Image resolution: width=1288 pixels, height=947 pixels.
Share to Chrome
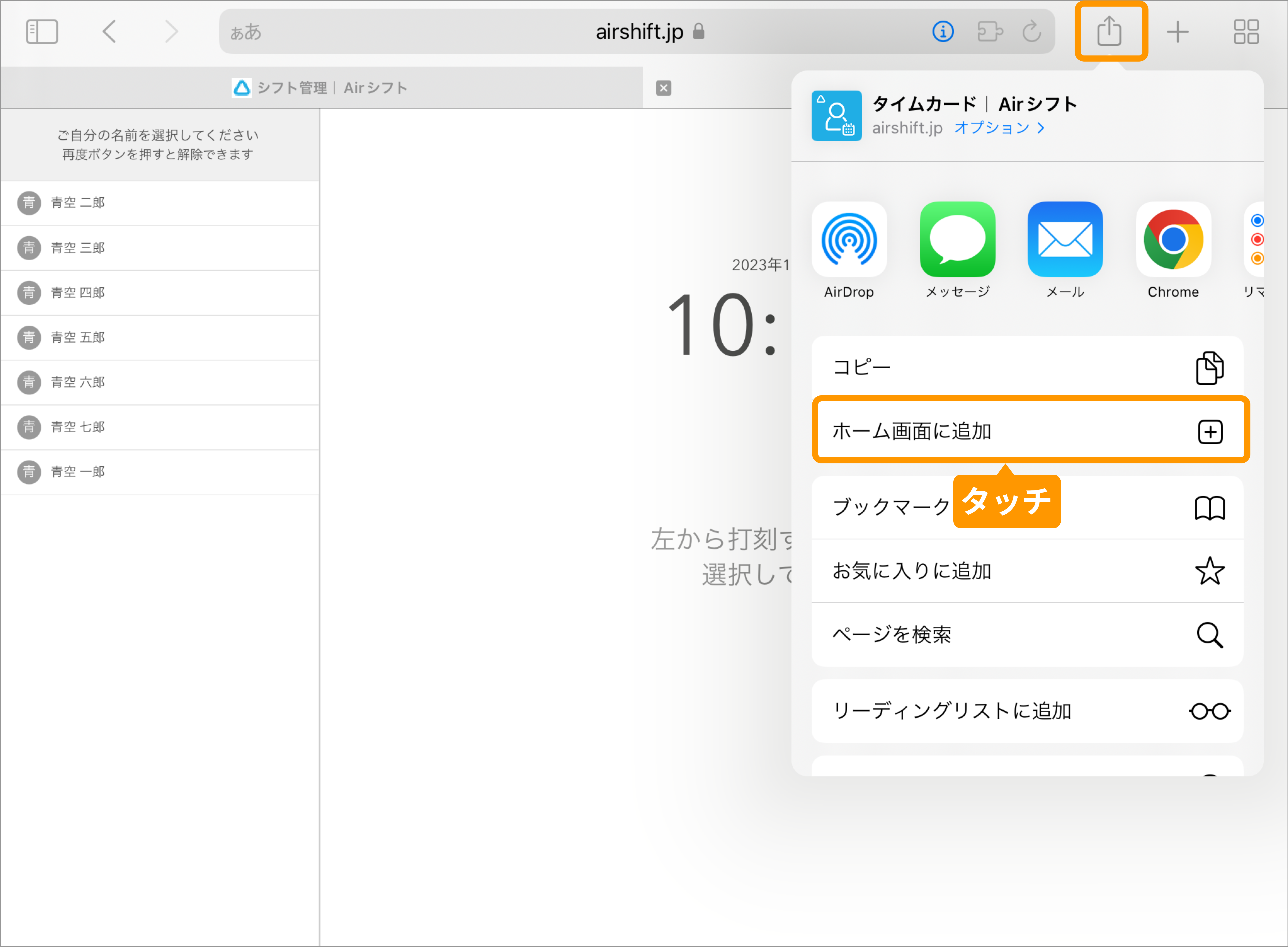(1173, 250)
